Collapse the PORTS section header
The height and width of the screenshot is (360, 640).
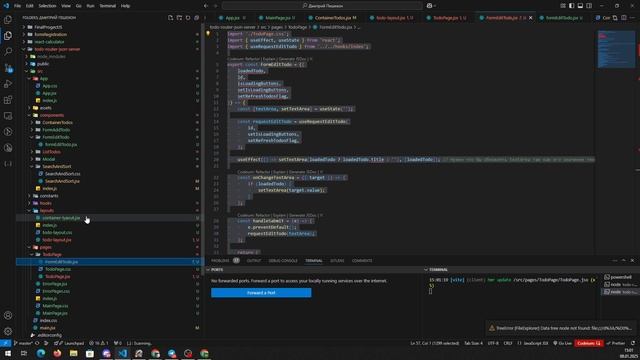click(217, 270)
